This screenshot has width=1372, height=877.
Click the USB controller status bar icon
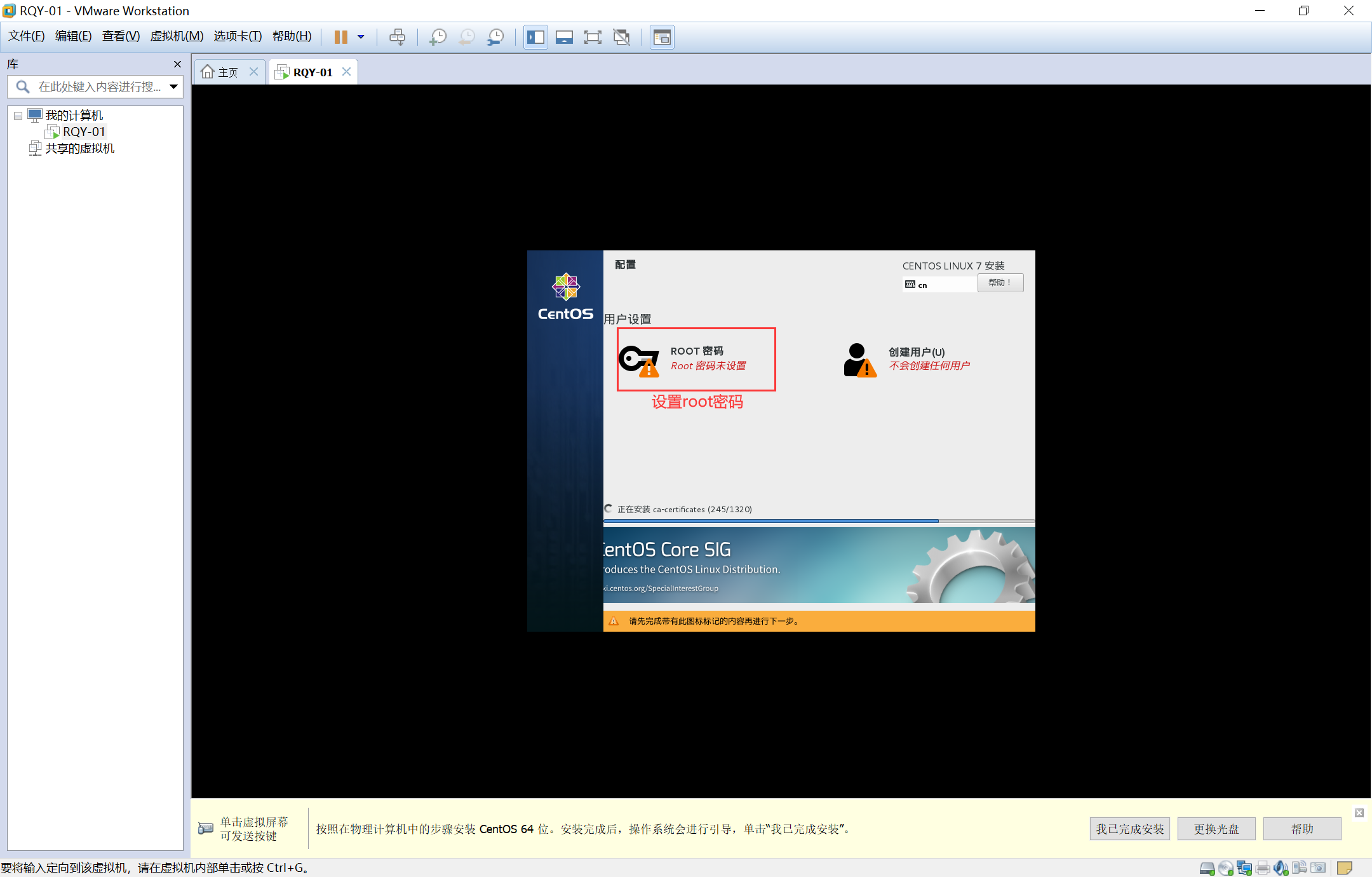(1300, 867)
